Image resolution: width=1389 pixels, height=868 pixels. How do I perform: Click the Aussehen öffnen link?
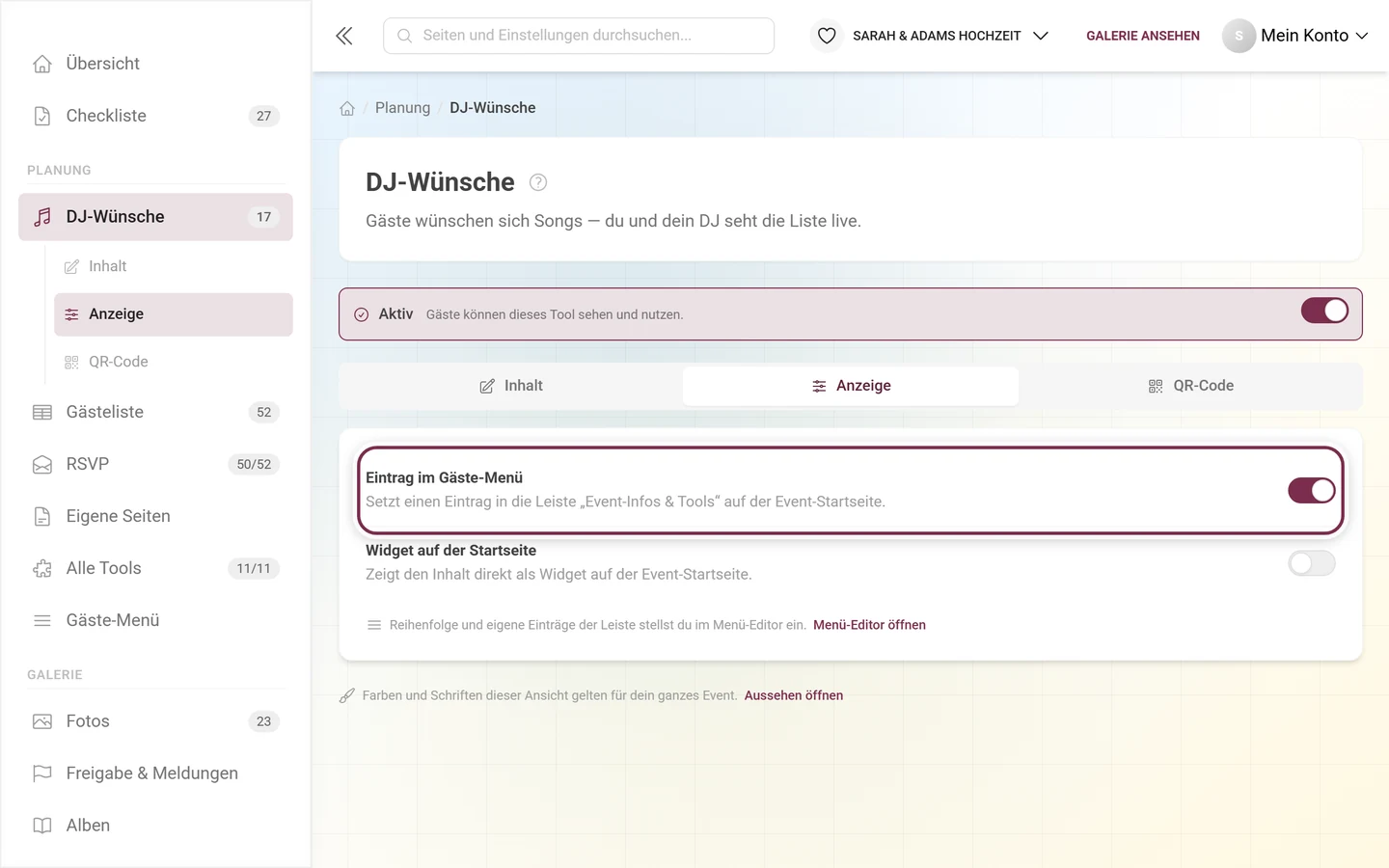click(794, 695)
